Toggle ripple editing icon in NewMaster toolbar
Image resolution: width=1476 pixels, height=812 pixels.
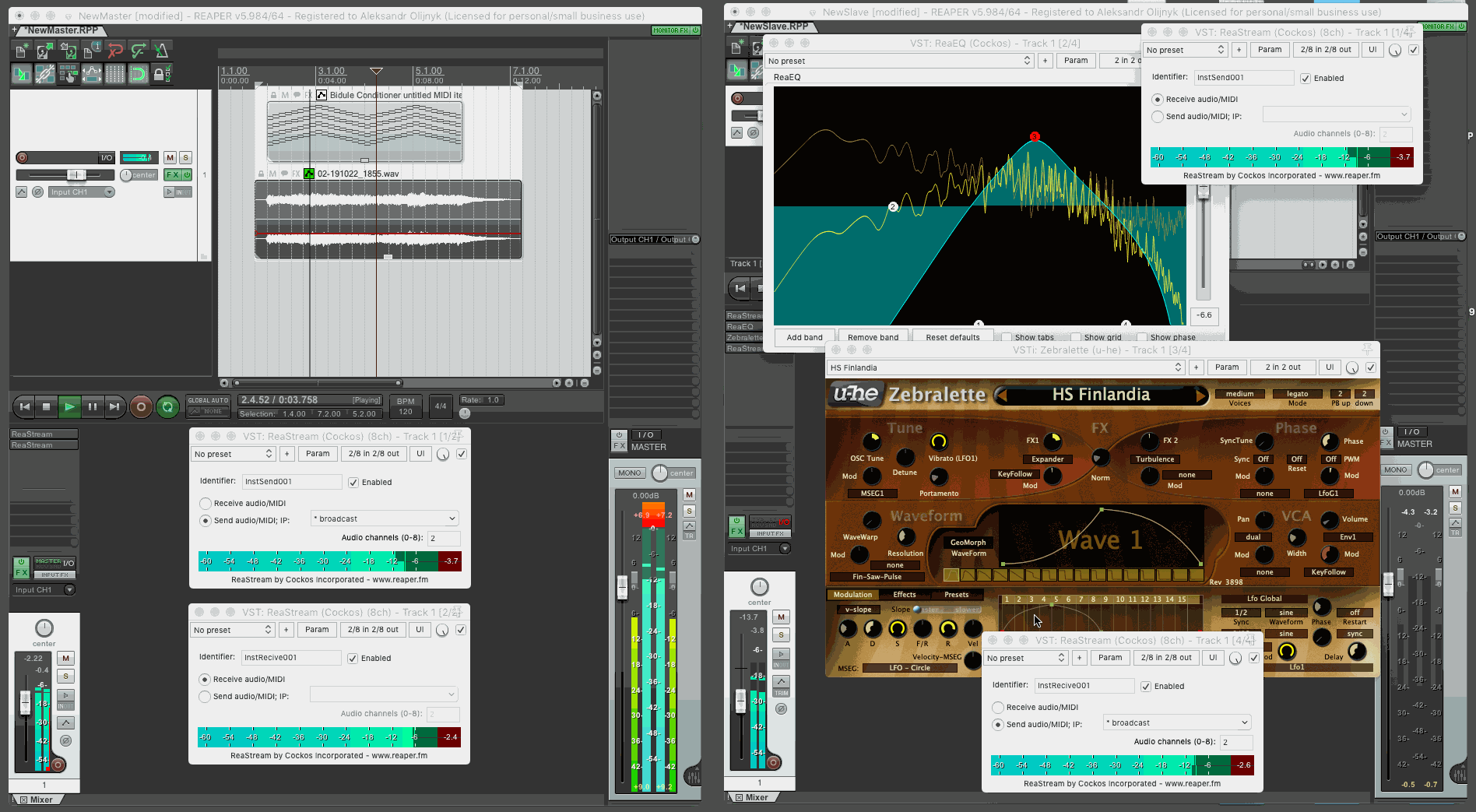point(69,74)
